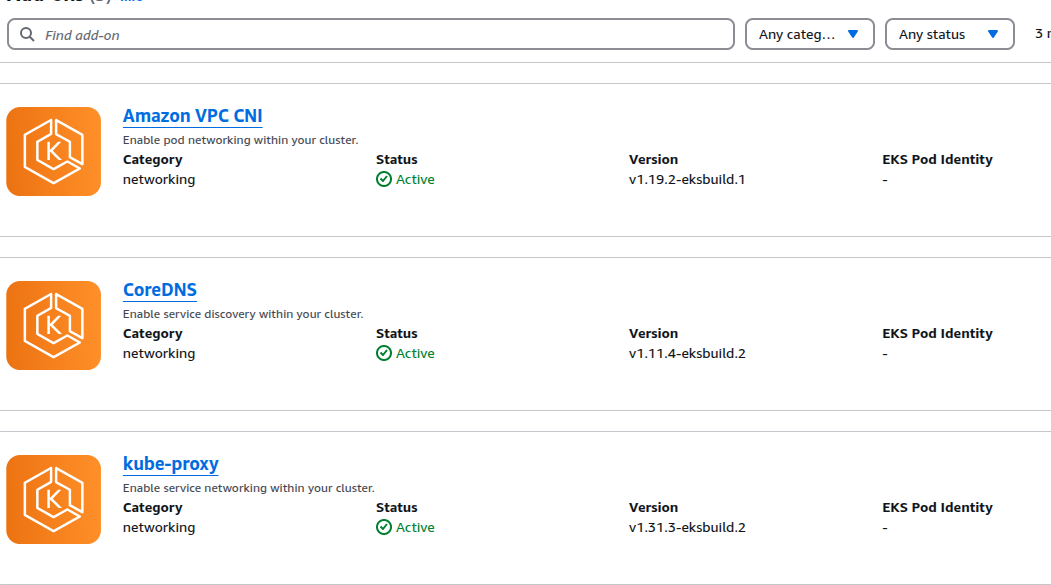Click Active status check icon for CoreDNS
This screenshot has width=1051, height=585.
click(384, 353)
